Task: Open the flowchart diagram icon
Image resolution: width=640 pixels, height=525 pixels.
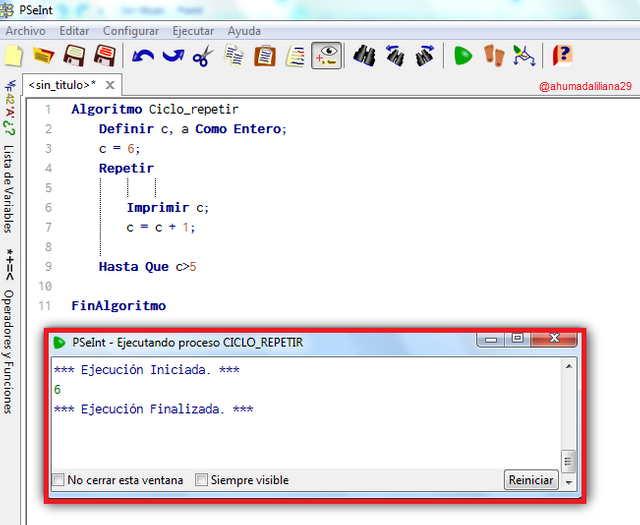Action: (524, 56)
